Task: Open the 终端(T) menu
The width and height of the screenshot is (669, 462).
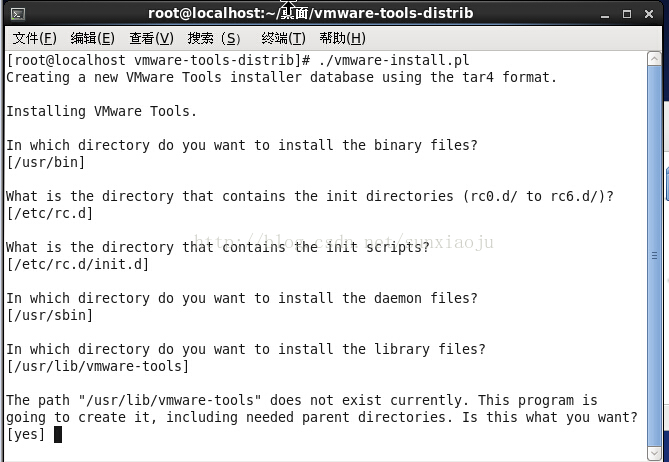Action: 283,38
